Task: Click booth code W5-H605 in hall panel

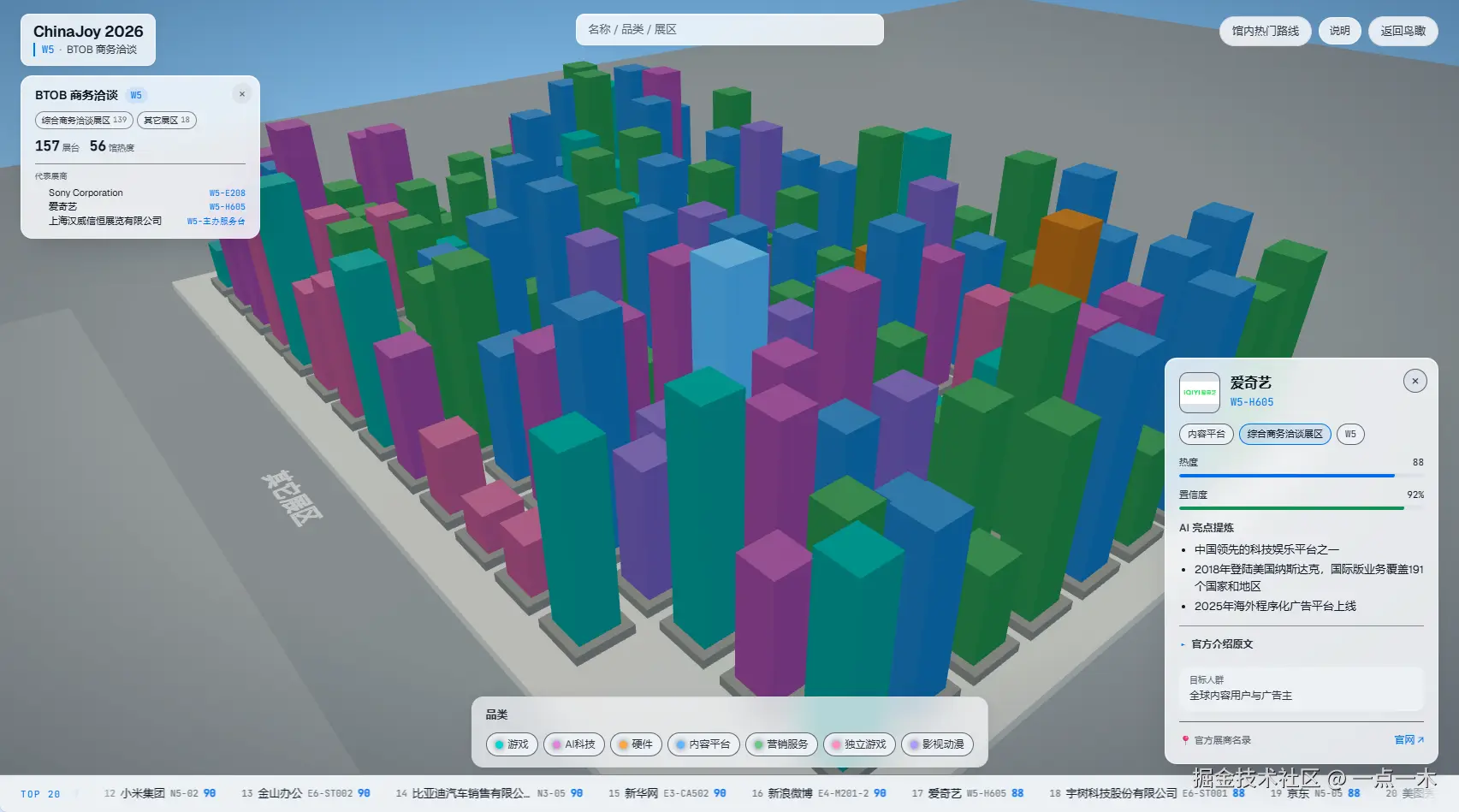Action: point(228,207)
